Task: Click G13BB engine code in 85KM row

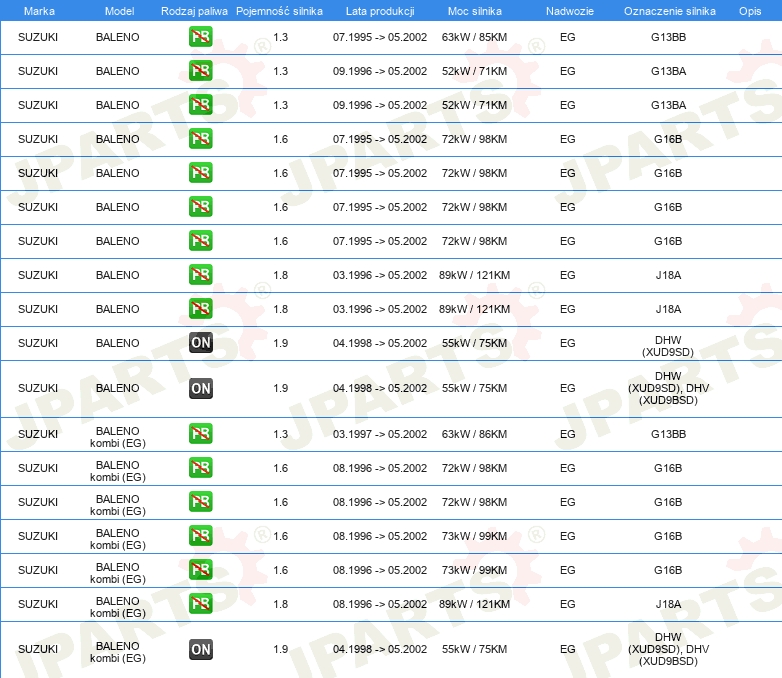Action: pyautogui.click(x=668, y=37)
